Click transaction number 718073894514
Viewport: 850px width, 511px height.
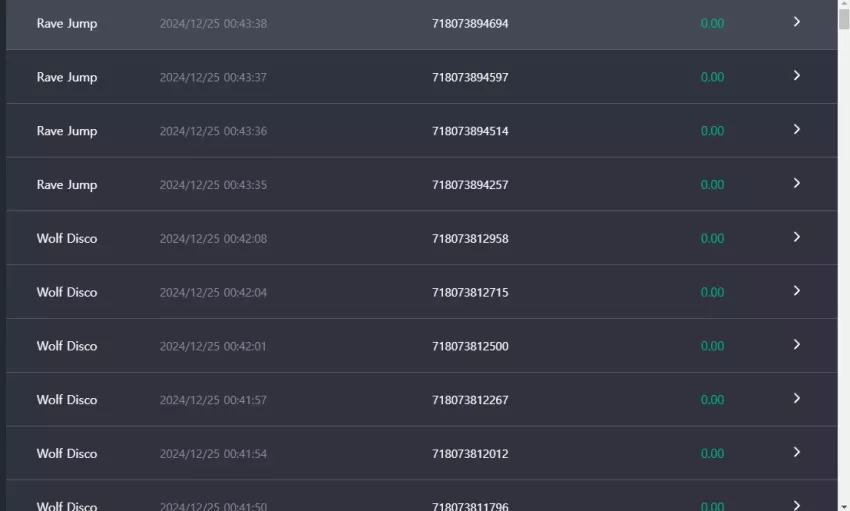pyautogui.click(x=470, y=131)
